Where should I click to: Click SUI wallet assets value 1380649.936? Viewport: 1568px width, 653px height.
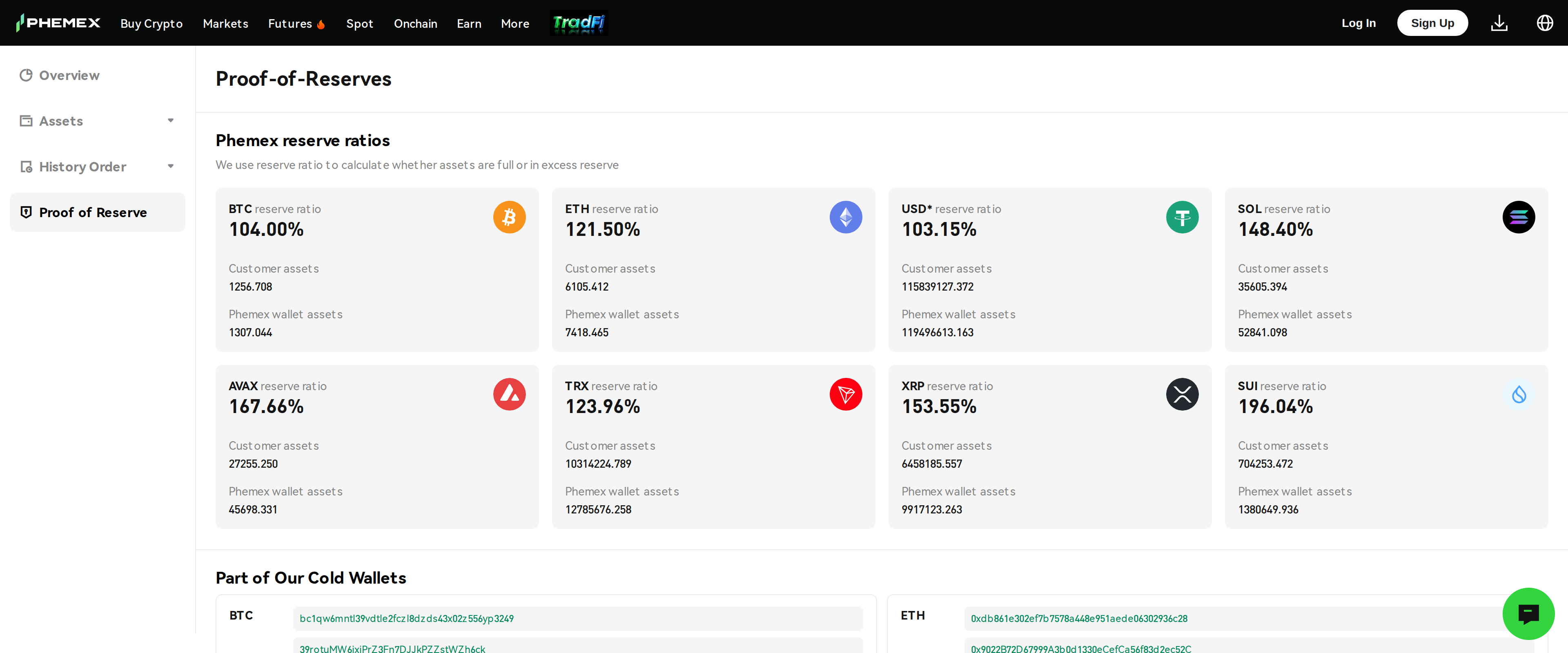(1268, 509)
